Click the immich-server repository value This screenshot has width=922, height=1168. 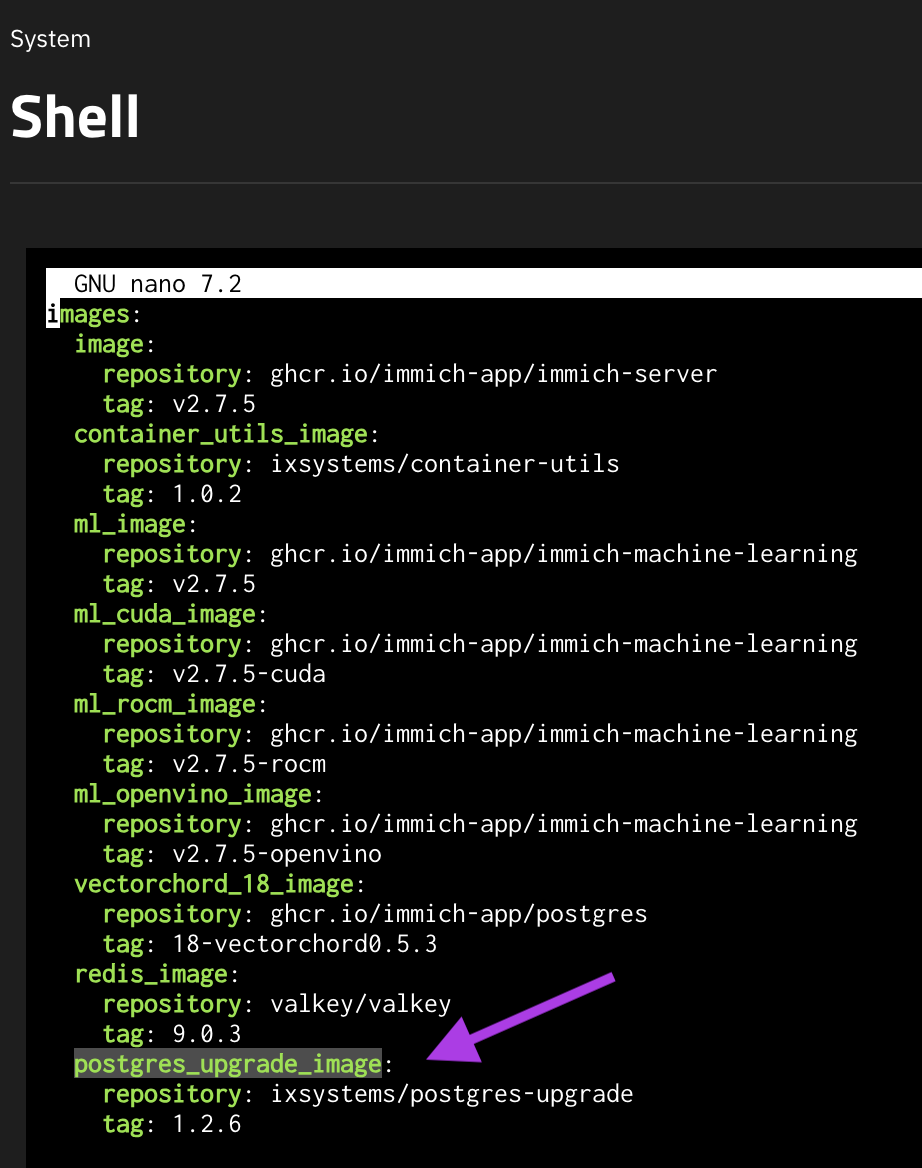[493, 374]
